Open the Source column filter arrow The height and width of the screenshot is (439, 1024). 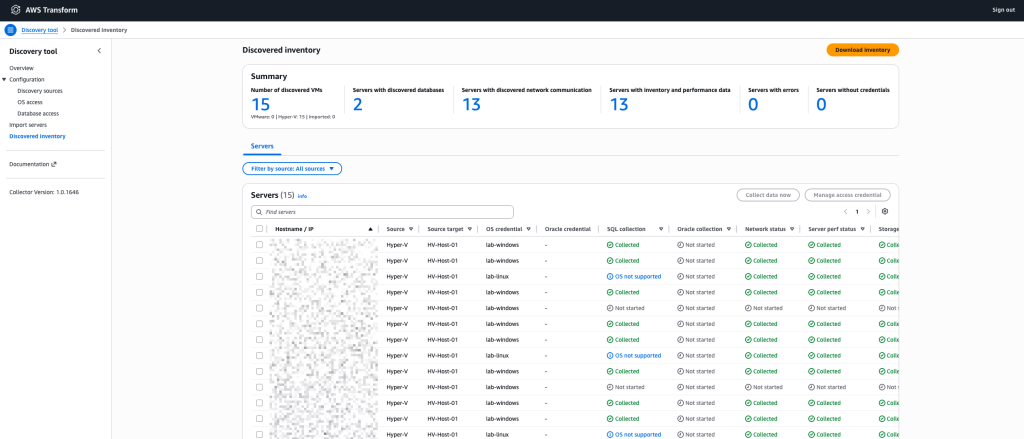tap(411, 229)
